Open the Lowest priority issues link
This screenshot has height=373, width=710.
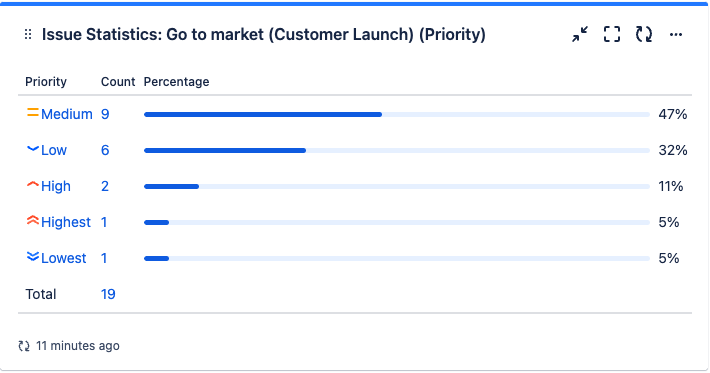[x=63, y=258]
